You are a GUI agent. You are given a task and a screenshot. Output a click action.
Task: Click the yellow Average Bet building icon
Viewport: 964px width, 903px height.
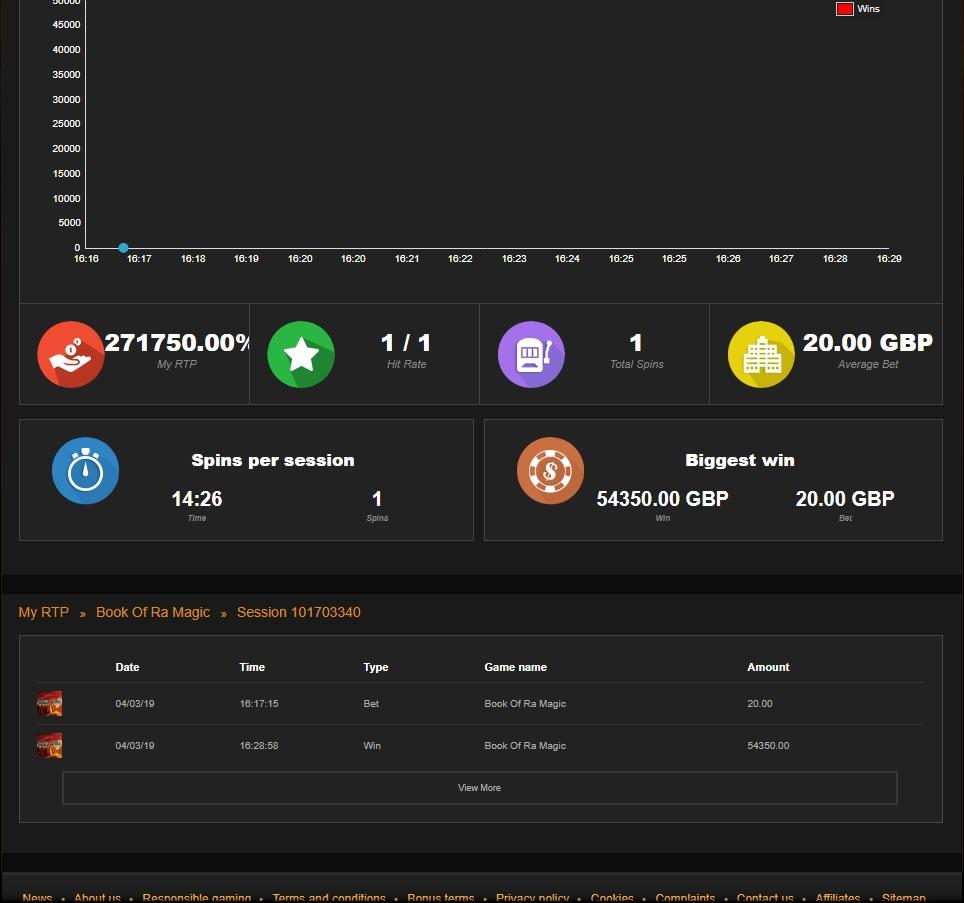761,354
